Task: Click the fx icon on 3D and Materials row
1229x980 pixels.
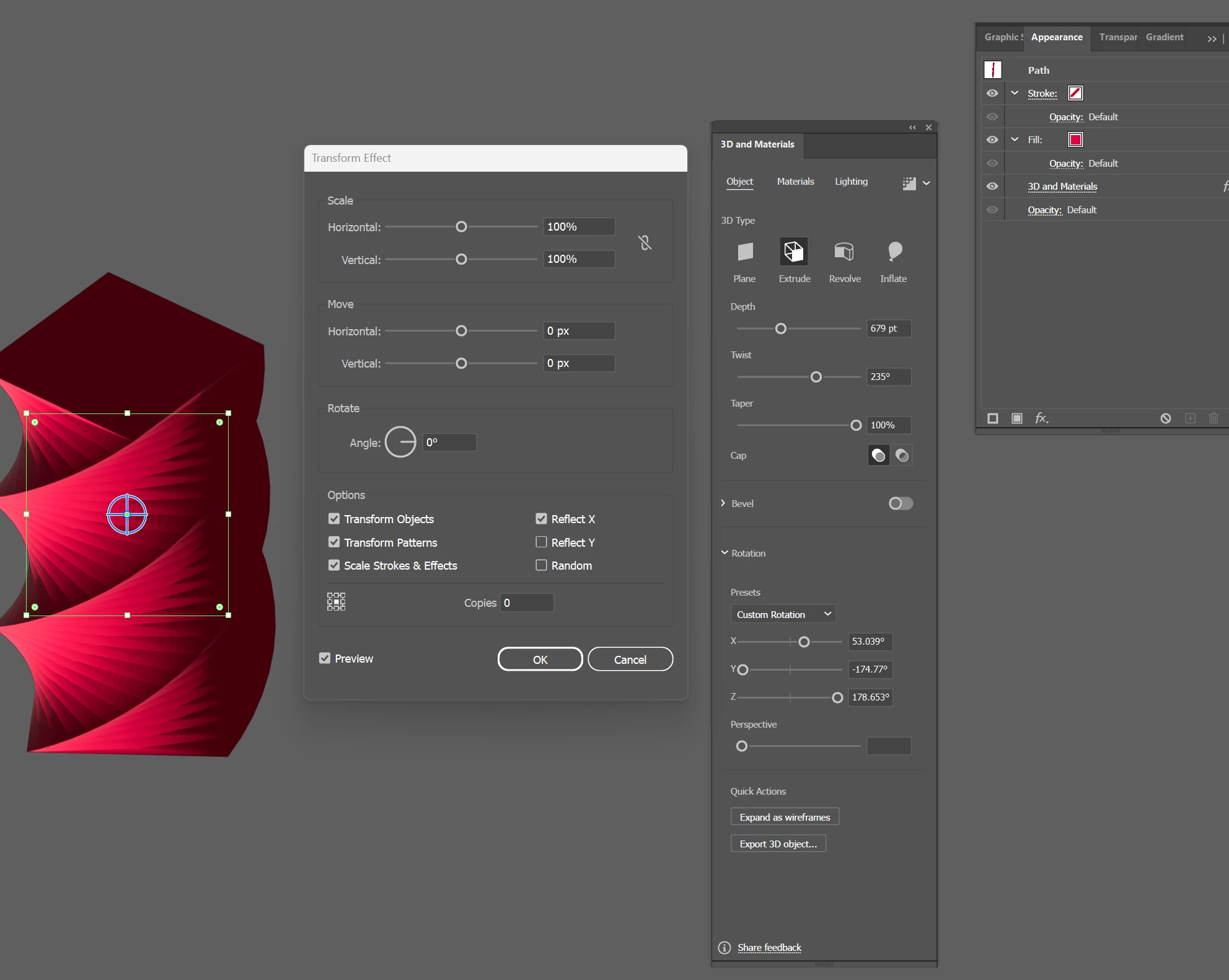Action: click(1225, 187)
